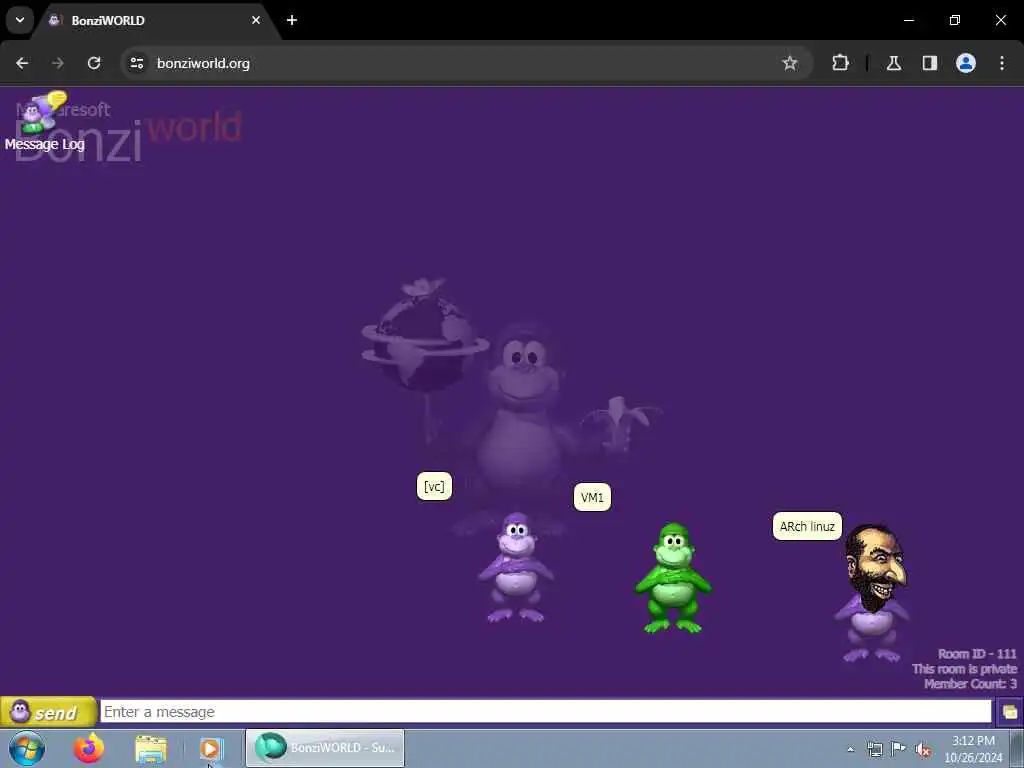Open the chat log icon beside message field
Screen dimensions: 1024x768
coord(1010,712)
